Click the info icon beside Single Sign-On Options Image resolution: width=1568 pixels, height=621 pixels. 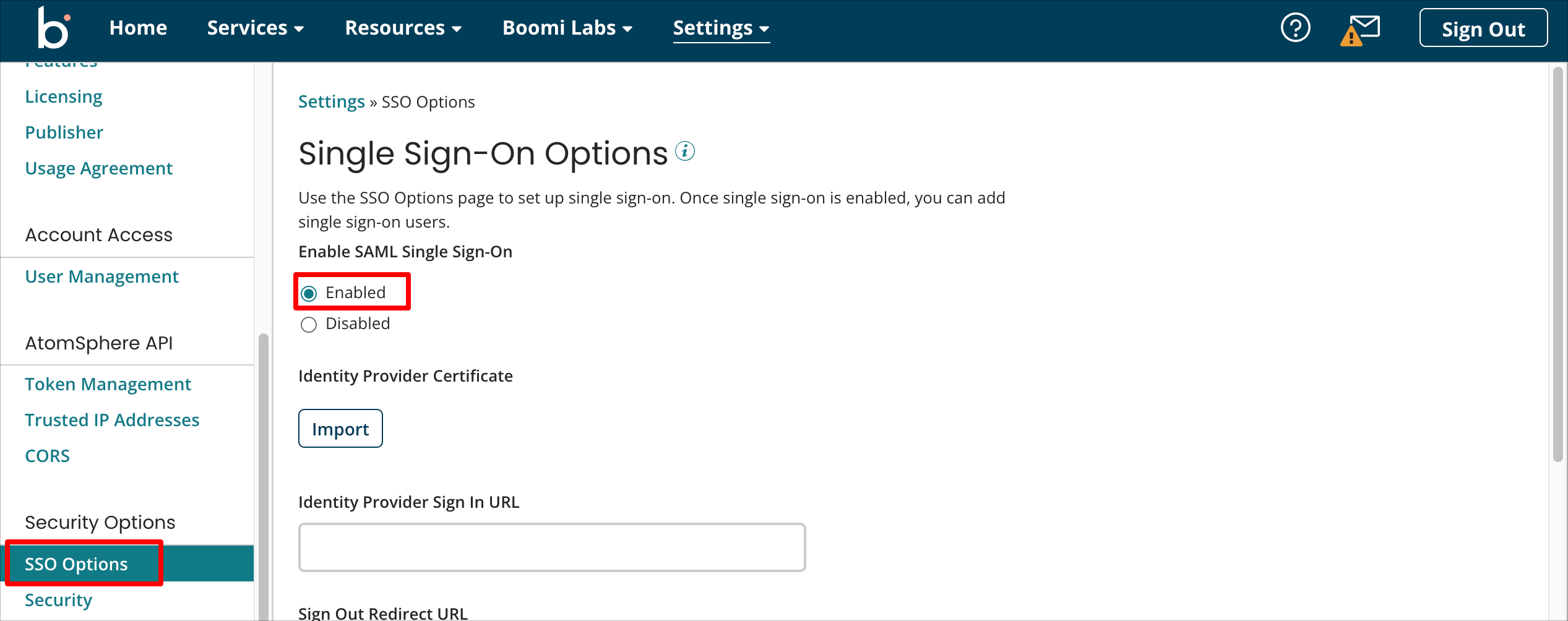pyautogui.click(x=685, y=151)
